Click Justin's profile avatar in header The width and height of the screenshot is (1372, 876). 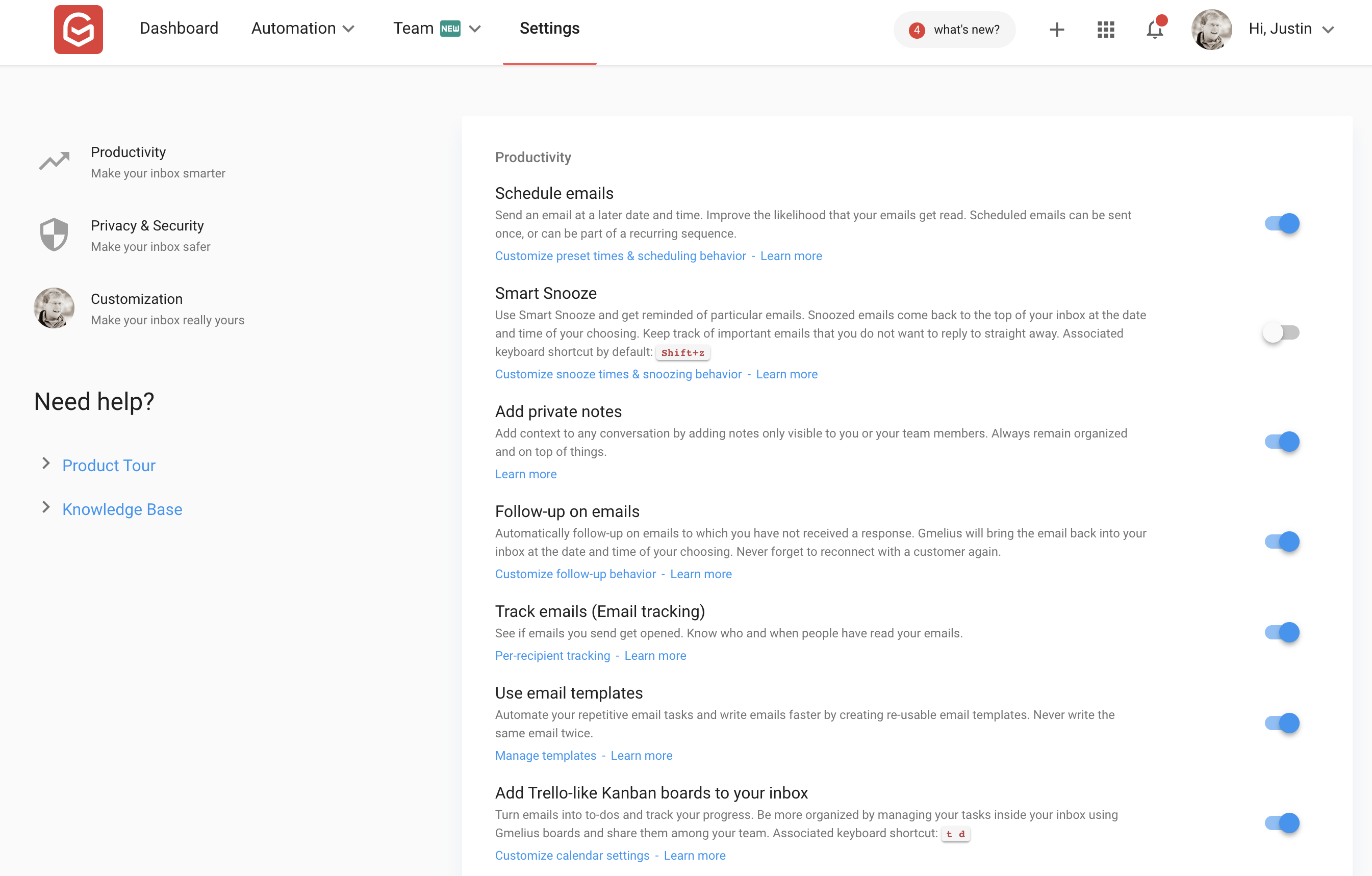[1211, 29]
